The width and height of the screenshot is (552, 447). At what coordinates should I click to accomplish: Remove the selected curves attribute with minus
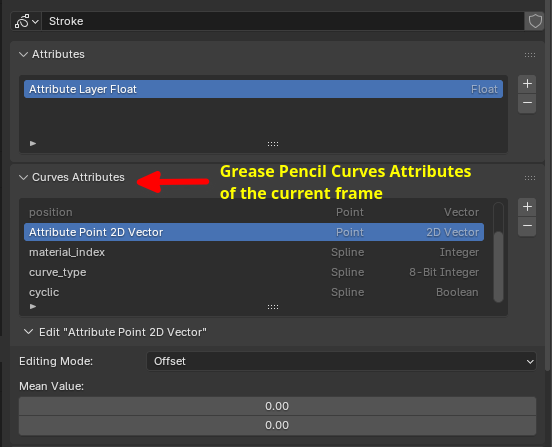coord(527,226)
